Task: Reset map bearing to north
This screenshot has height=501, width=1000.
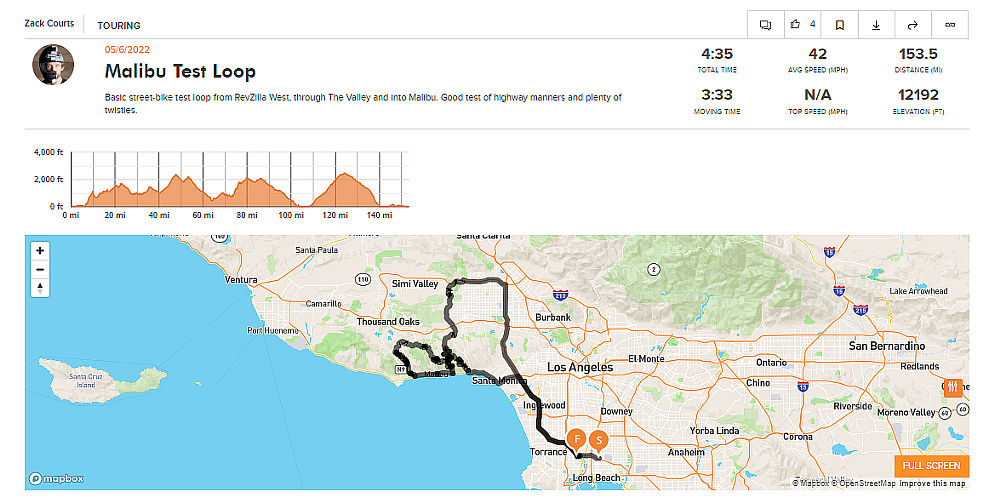Action: (x=40, y=288)
